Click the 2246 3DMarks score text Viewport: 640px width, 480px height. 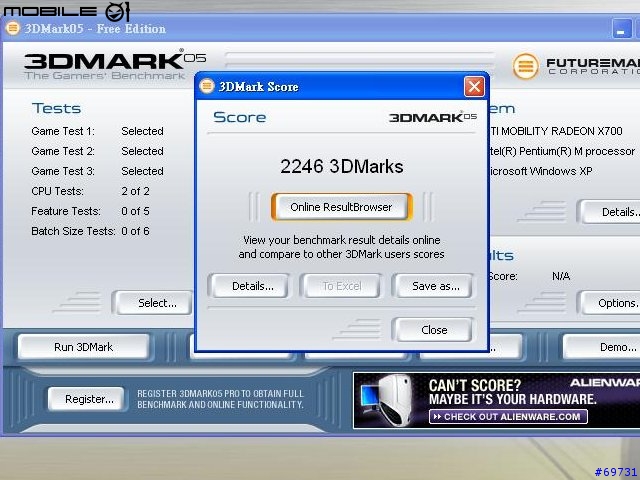click(x=342, y=167)
